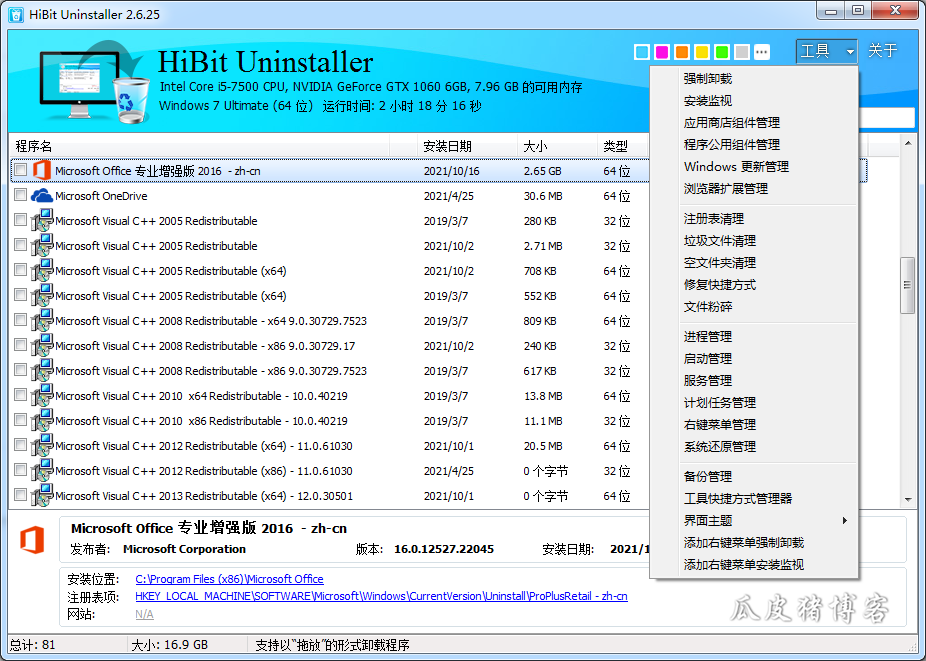This screenshot has width=926, height=661.
Task: Pick the green theme color swatch
Action: tap(722, 52)
